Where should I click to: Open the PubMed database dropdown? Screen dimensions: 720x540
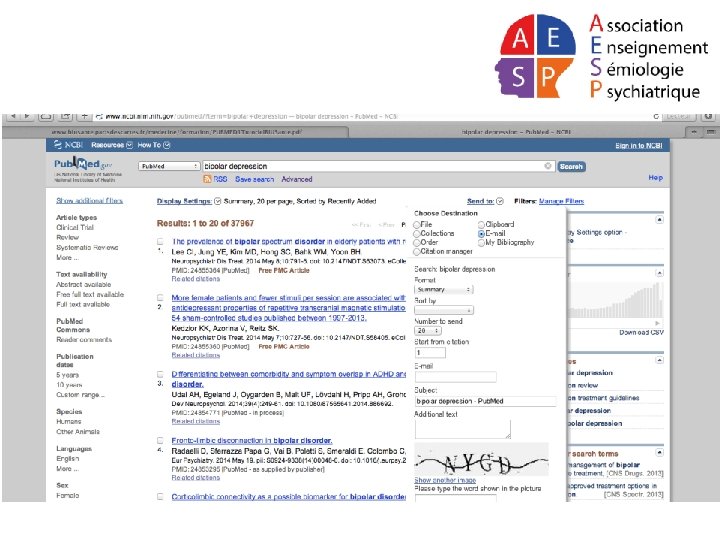(x=169, y=166)
